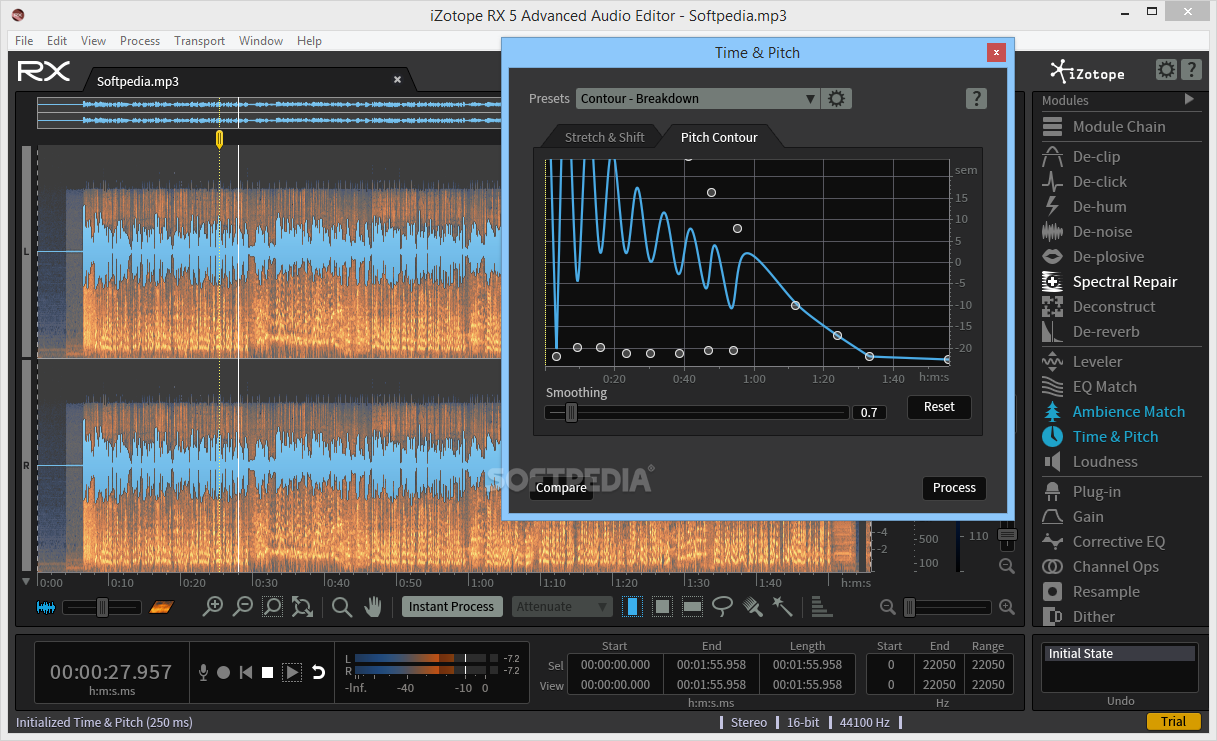Open preset manager gear in Time & Pitch
The height and width of the screenshot is (741, 1217).
tap(837, 98)
